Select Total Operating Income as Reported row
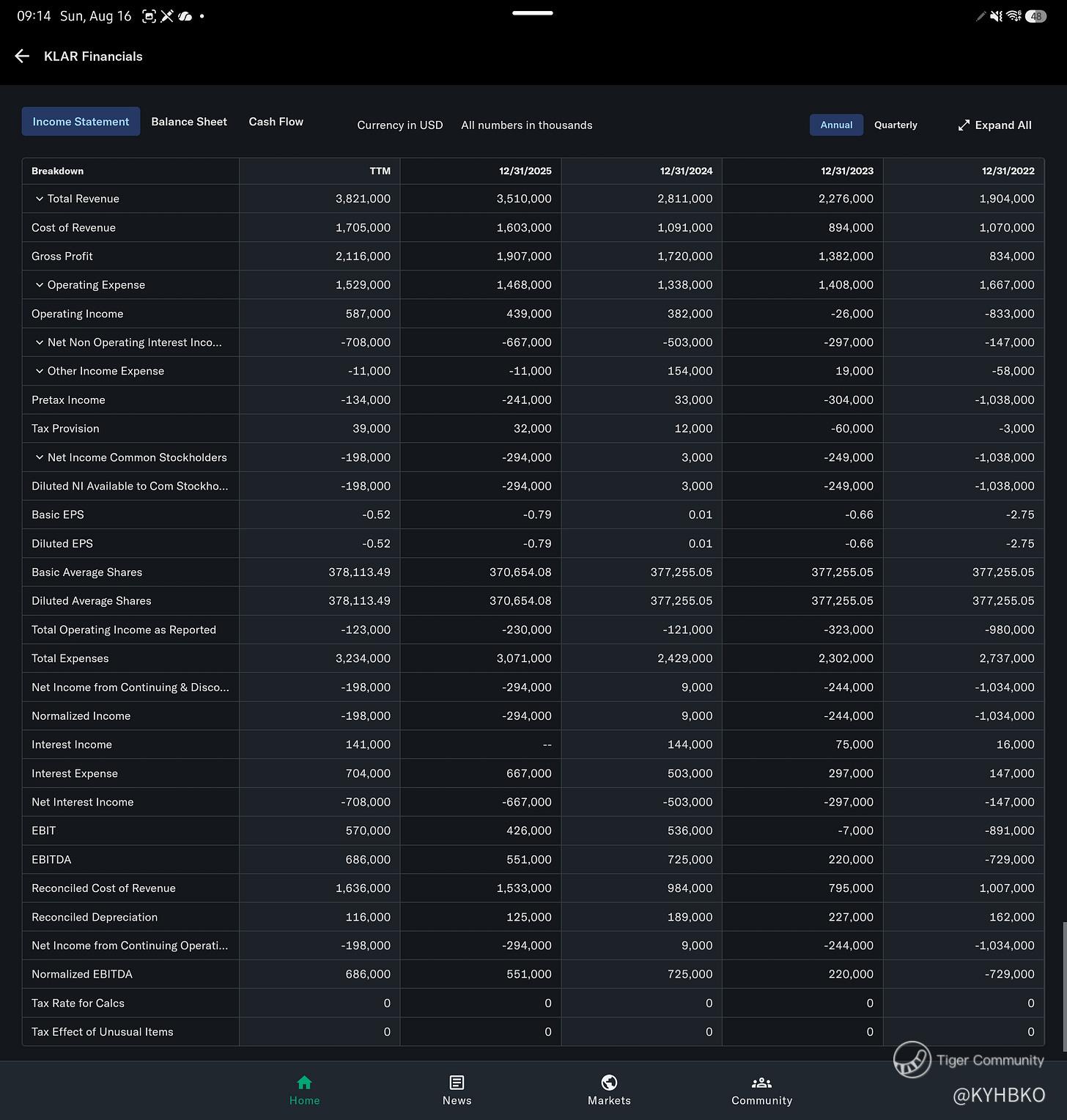Screen dimensions: 1067x1120 click(x=533, y=630)
